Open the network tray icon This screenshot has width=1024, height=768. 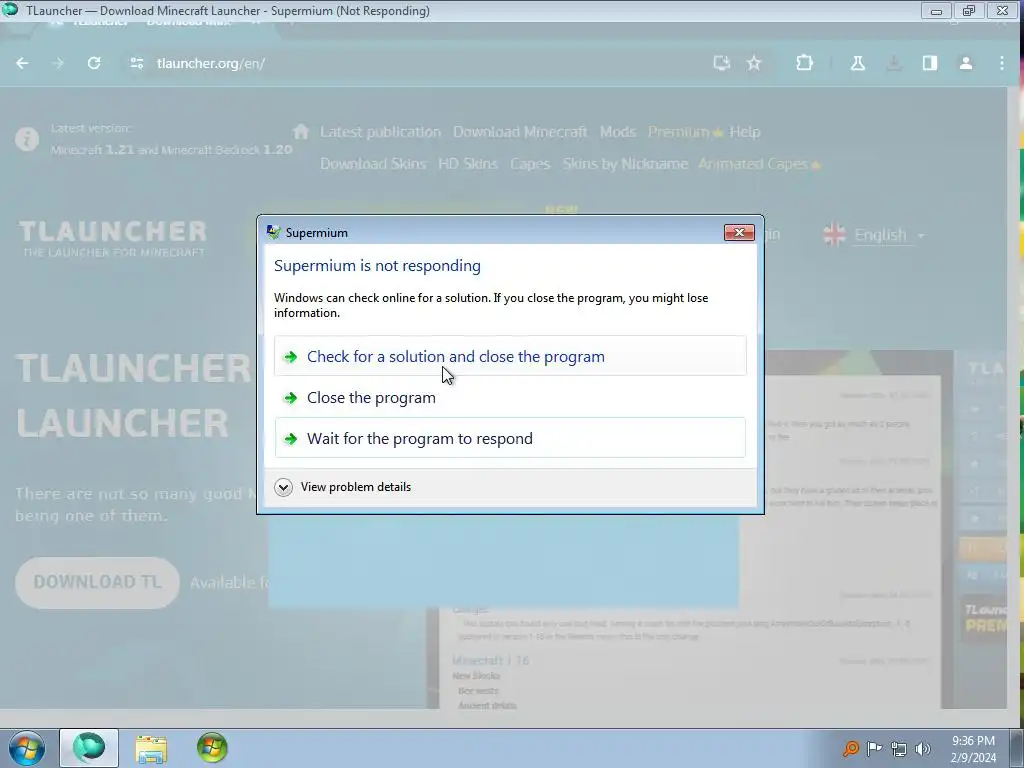899,748
